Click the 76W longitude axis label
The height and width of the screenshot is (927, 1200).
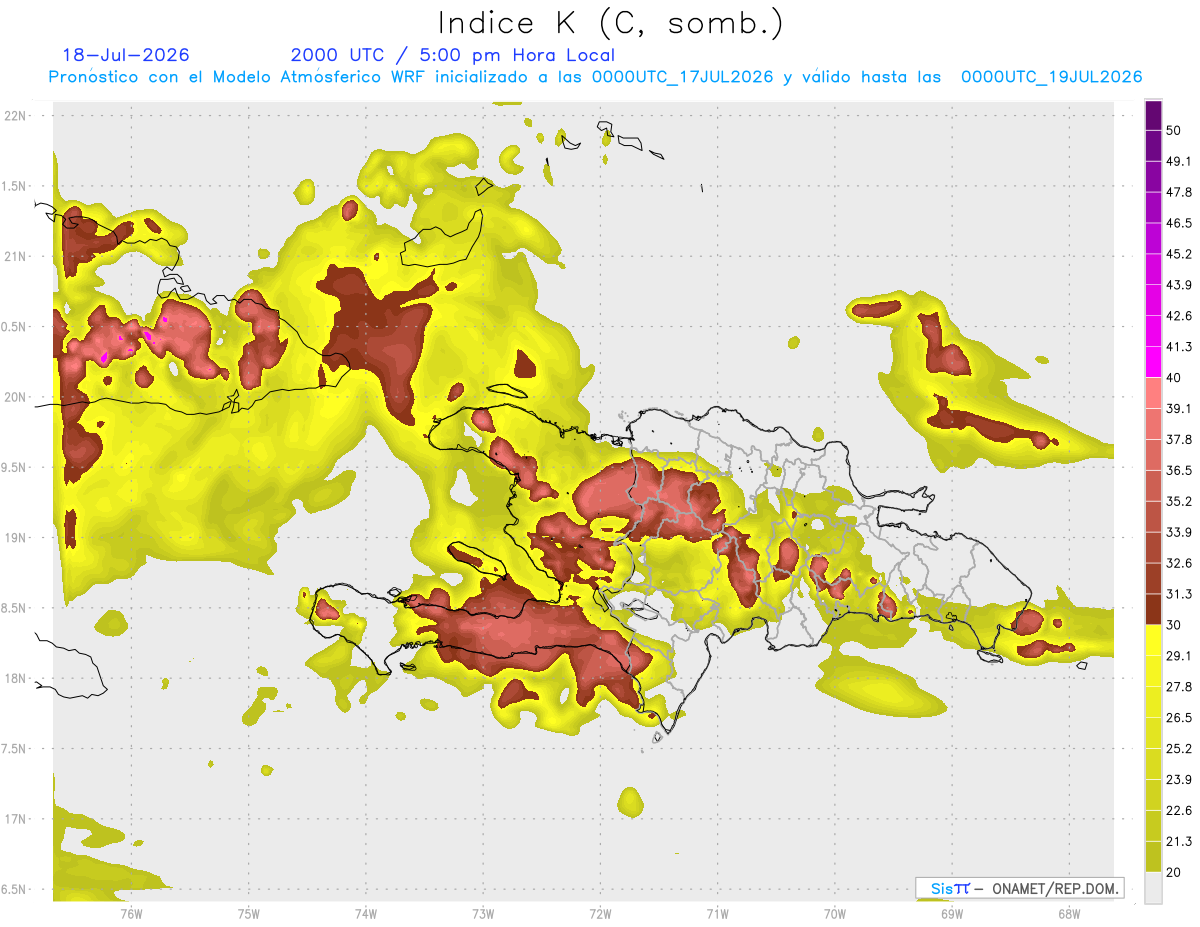pyautogui.click(x=131, y=914)
